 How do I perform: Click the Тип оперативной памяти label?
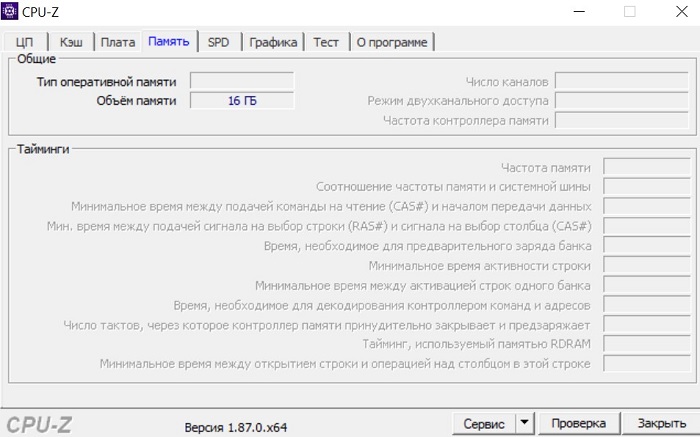tap(106, 82)
